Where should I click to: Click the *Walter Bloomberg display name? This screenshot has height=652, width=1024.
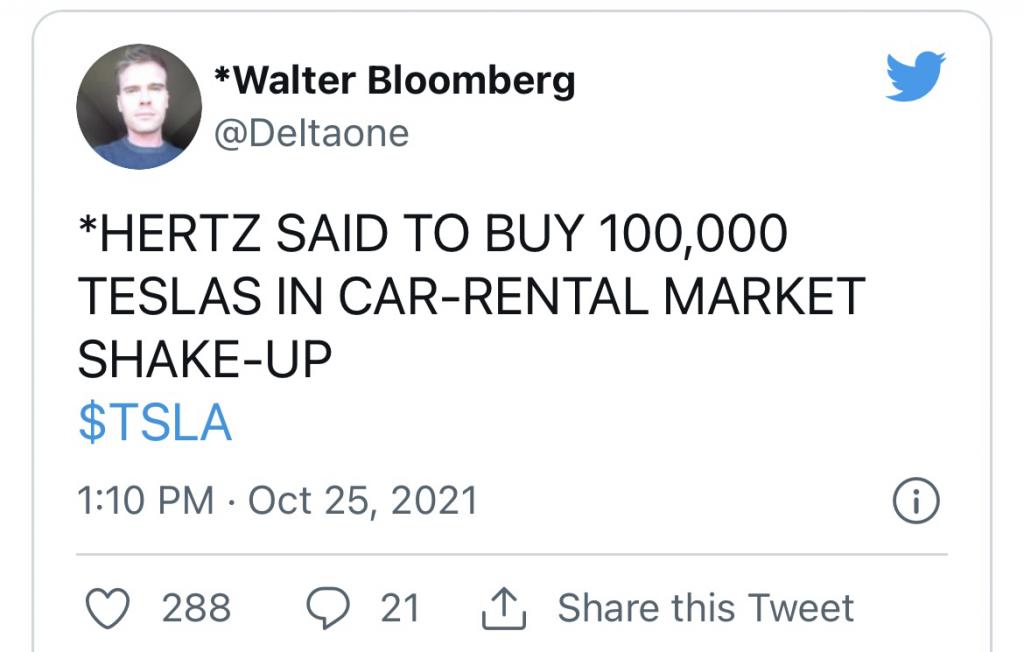(x=395, y=82)
